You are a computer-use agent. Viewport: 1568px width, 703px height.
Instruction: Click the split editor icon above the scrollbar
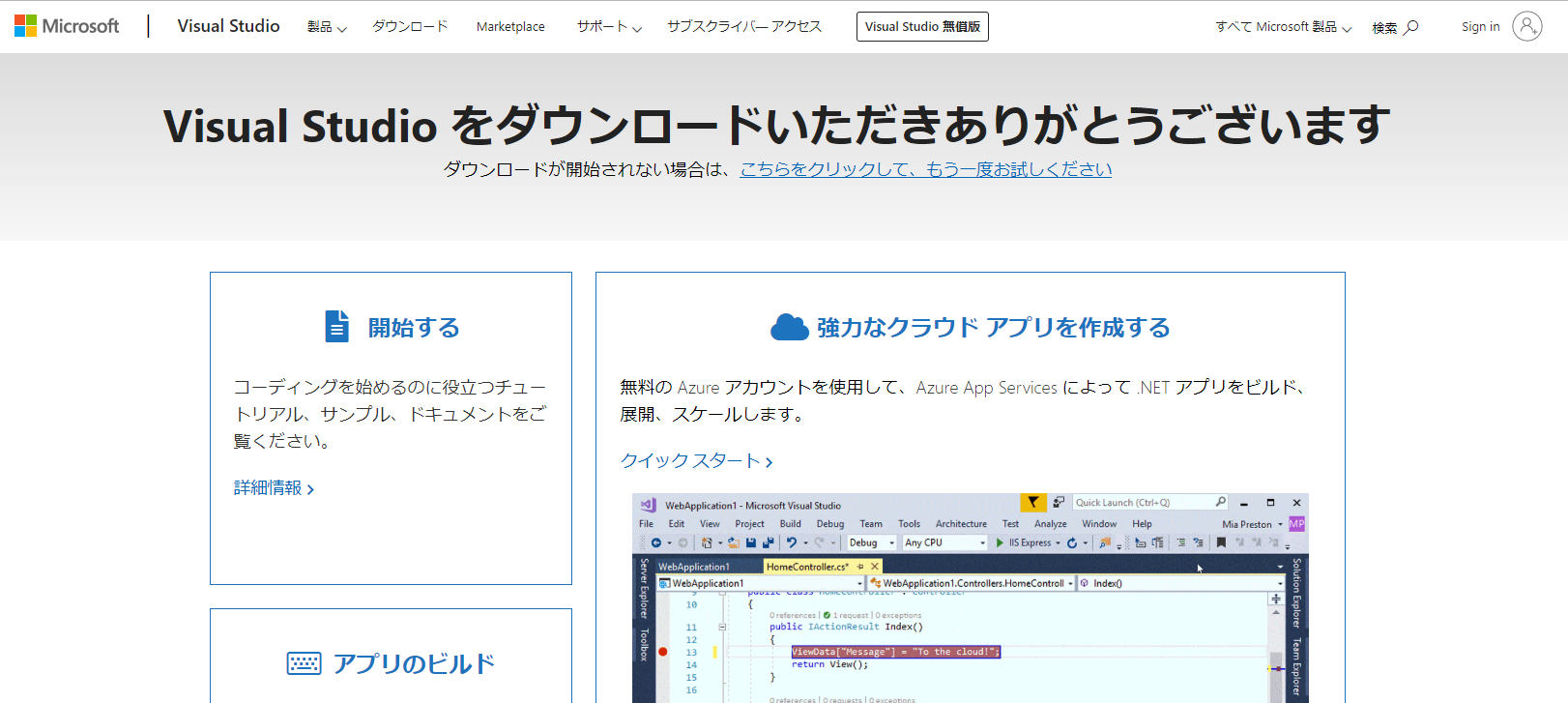point(1276,599)
